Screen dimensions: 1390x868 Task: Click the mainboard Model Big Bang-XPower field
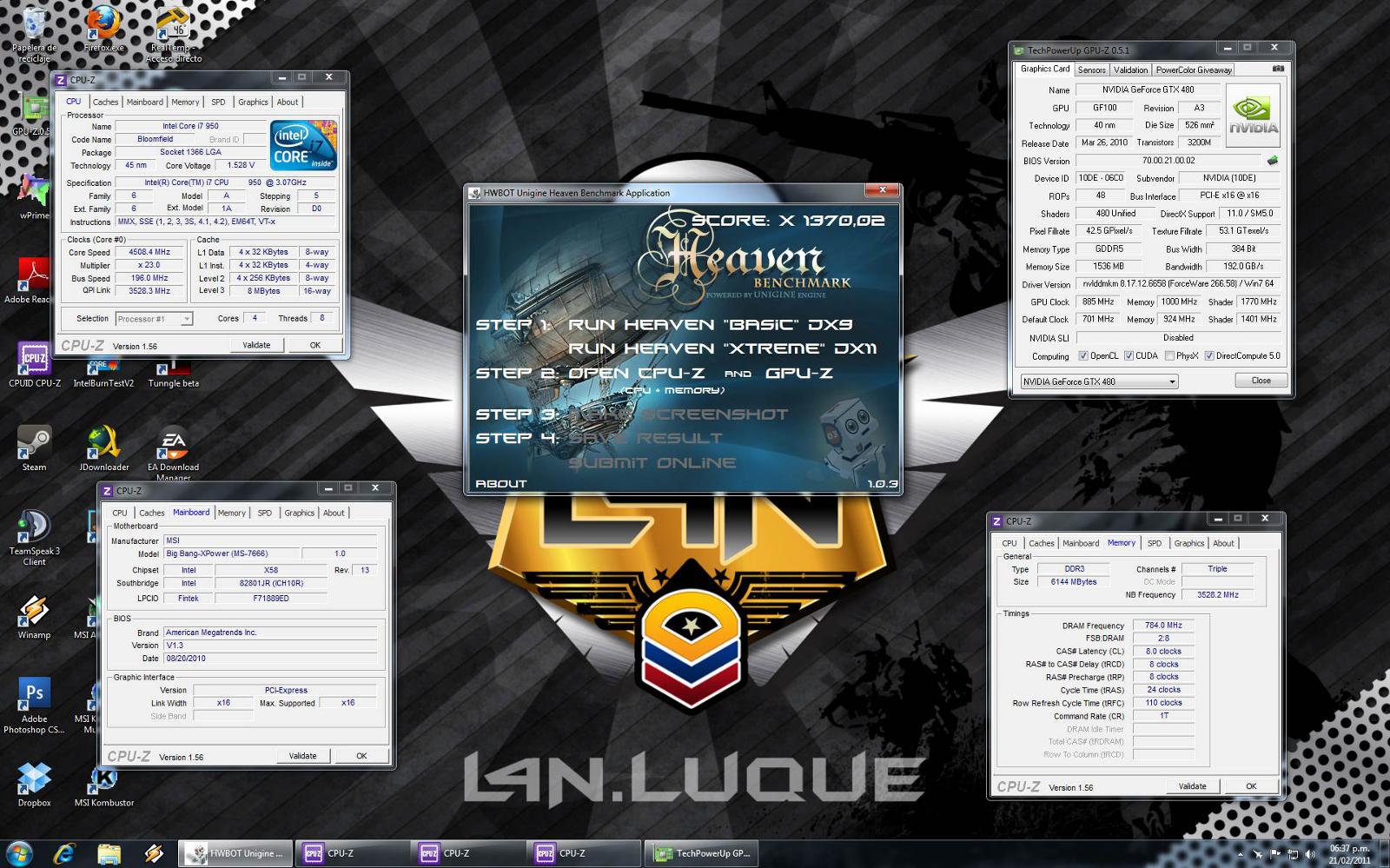click(229, 553)
